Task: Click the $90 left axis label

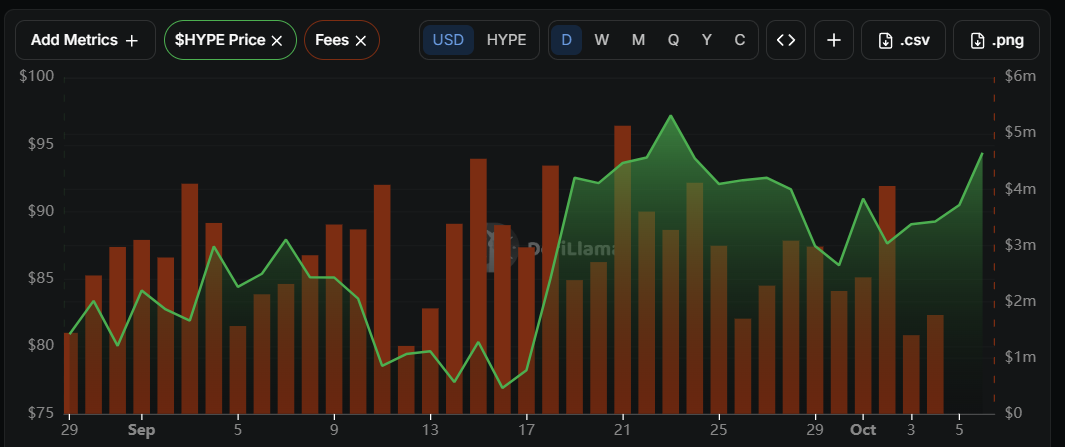Action: (x=40, y=211)
